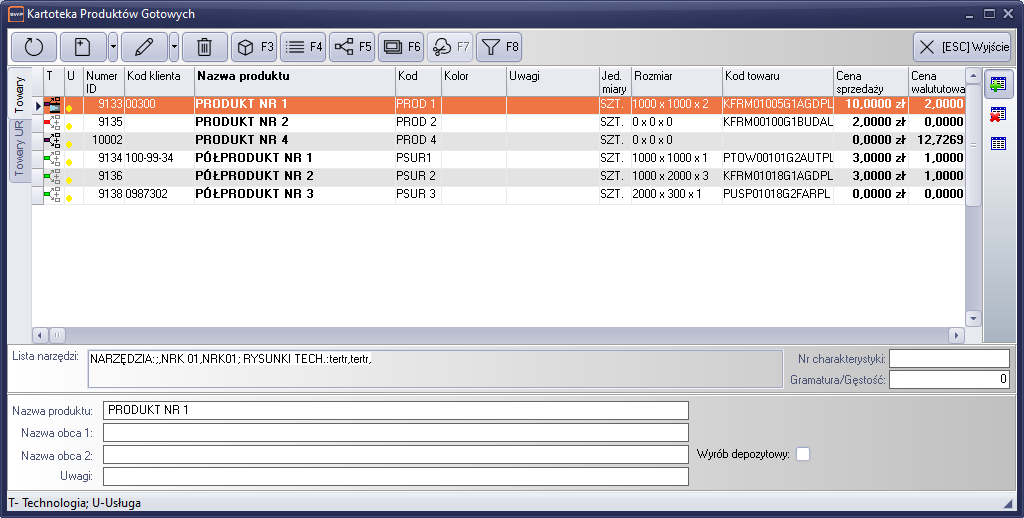
Task: Click the add table column icon with green plus
Action: [x=998, y=85]
